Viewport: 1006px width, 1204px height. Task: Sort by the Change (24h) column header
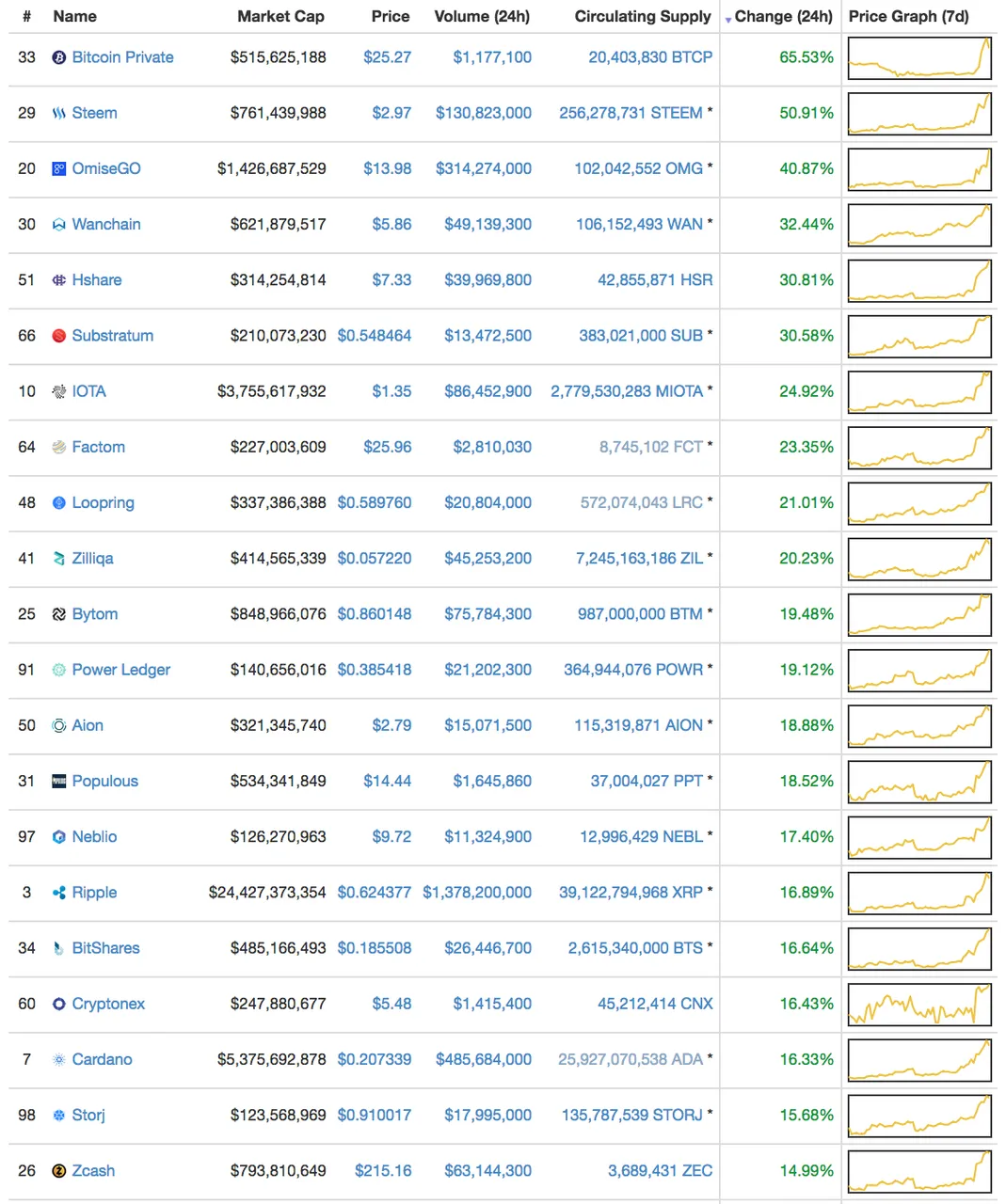783,17
